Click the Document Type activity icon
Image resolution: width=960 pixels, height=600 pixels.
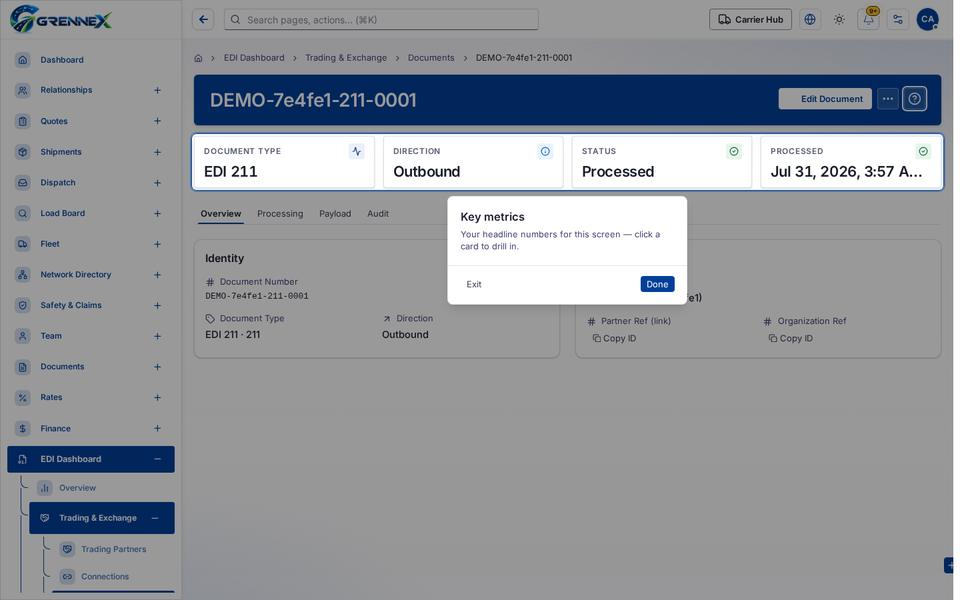pyautogui.click(x=356, y=151)
